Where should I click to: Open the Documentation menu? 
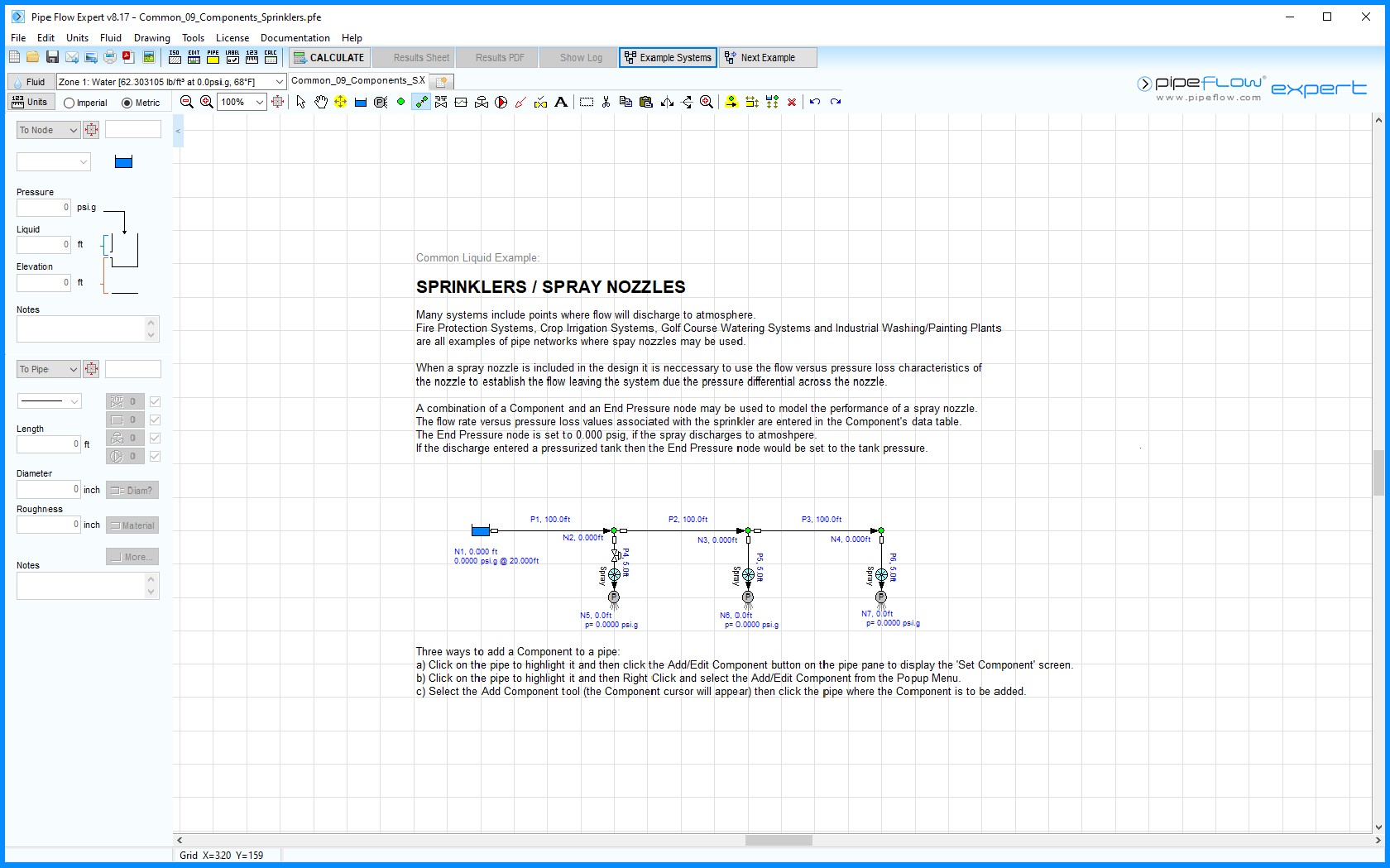click(x=295, y=37)
